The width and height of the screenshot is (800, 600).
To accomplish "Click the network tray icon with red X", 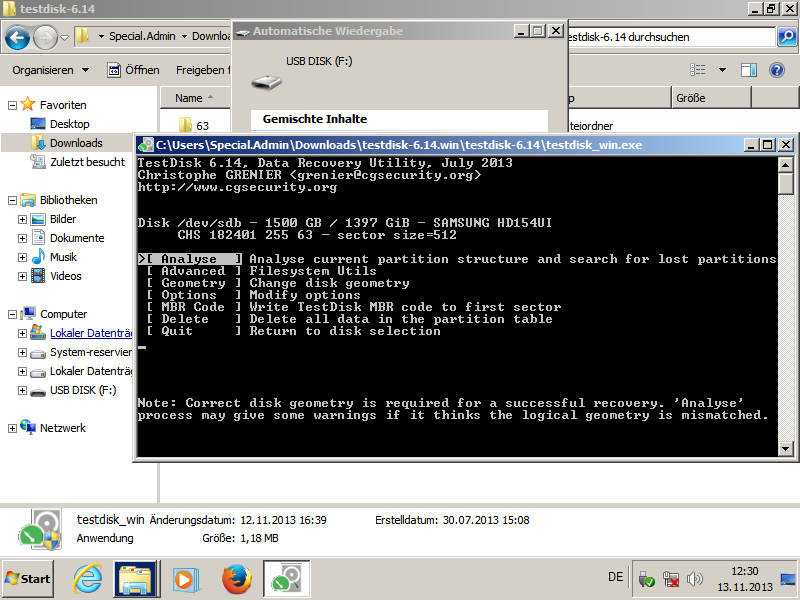I will click(x=670, y=579).
